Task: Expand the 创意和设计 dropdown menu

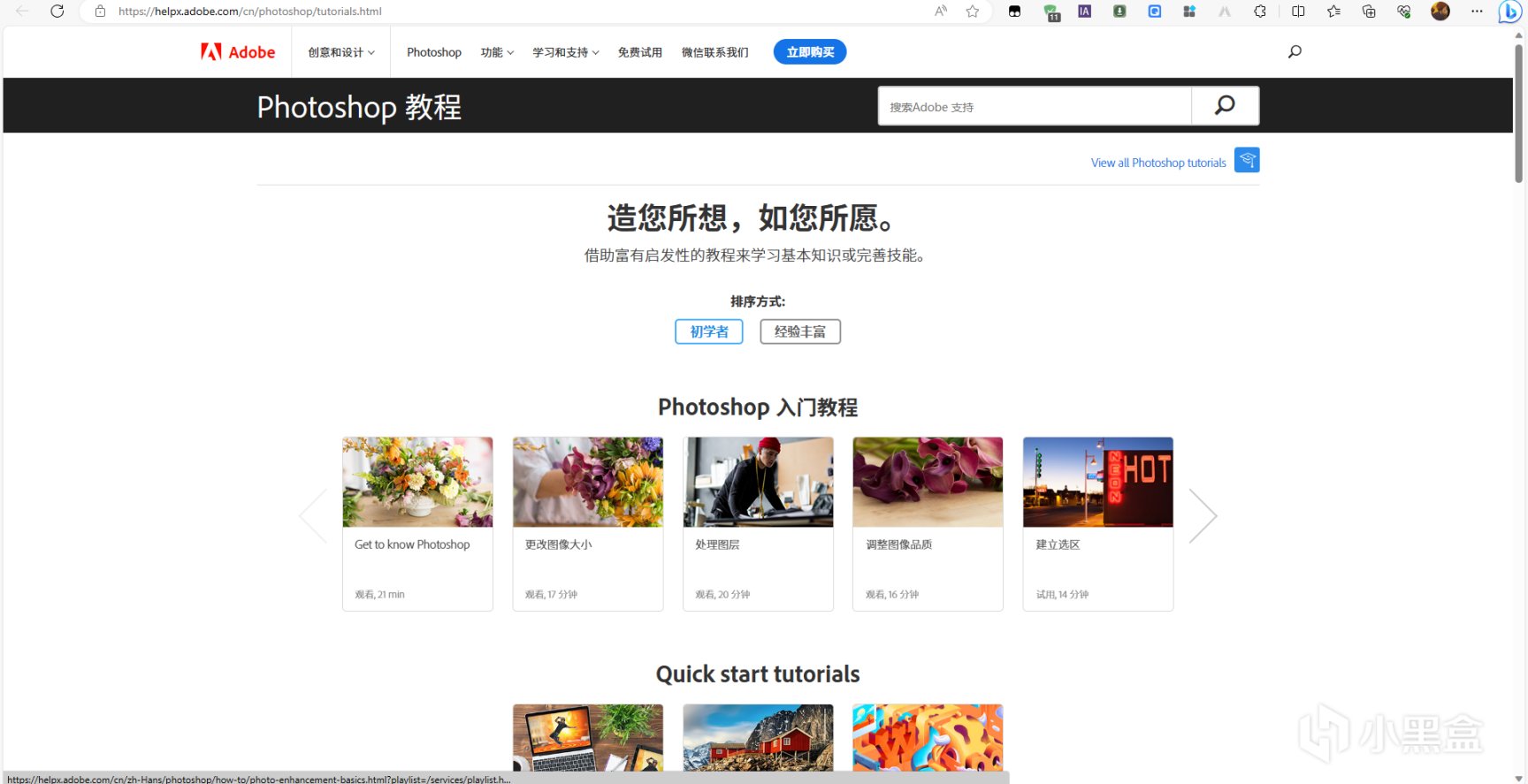Action: tap(341, 52)
